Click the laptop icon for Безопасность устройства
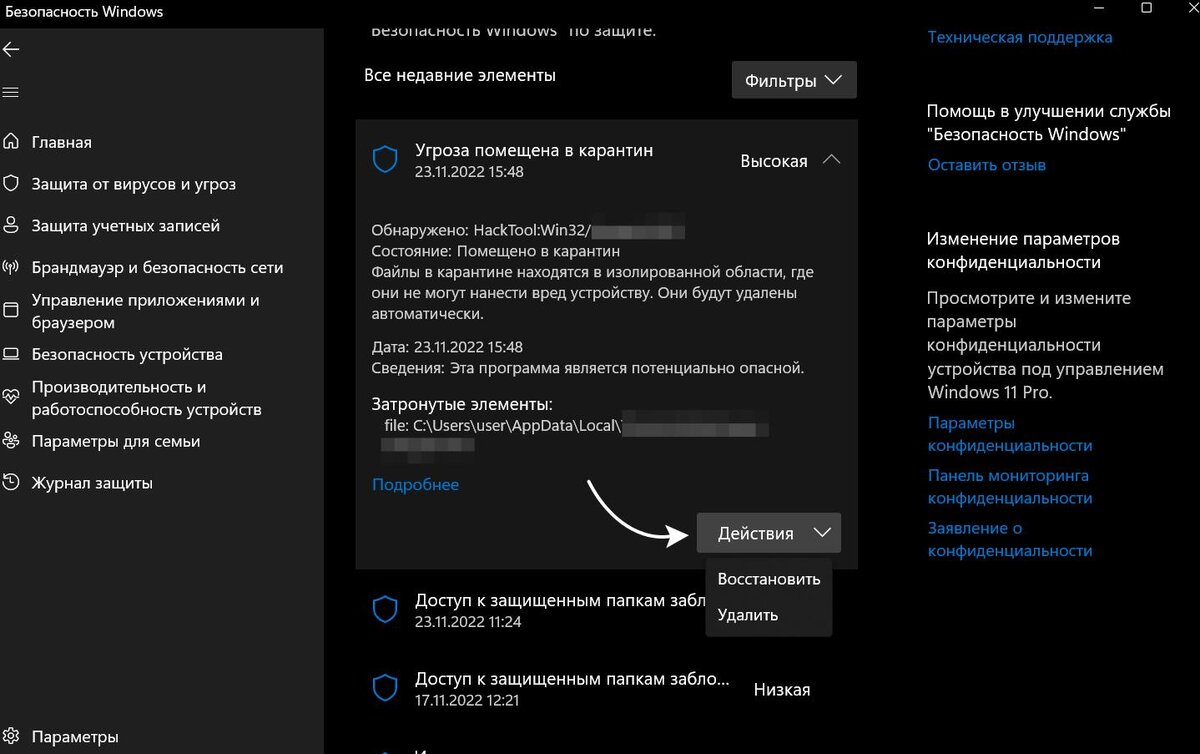This screenshot has width=1200, height=754. 10,354
